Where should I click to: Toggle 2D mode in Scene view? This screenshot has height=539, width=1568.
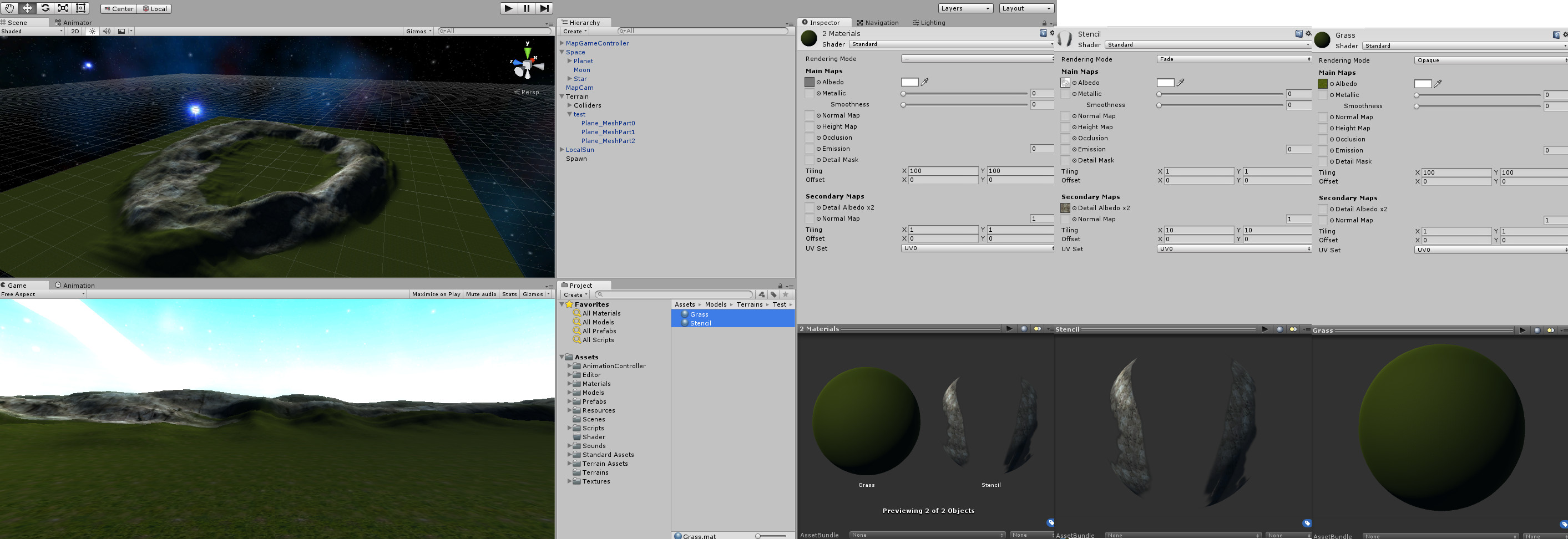[75, 31]
